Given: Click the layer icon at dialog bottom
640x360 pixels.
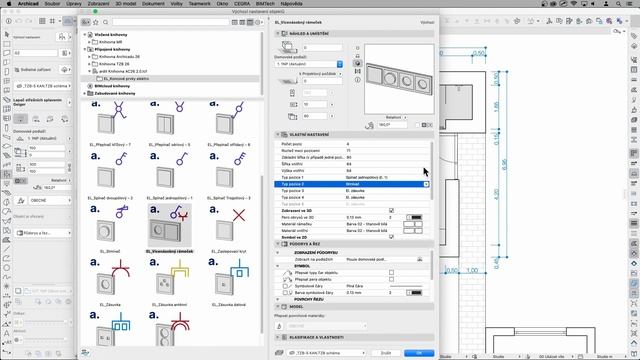Looking at the screenshot, I should [x=279, y=353].
